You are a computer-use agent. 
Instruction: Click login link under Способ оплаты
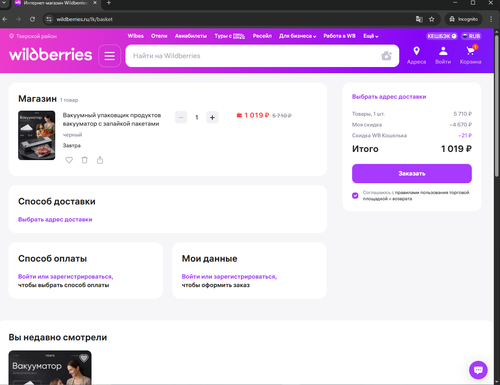(66, 276)
